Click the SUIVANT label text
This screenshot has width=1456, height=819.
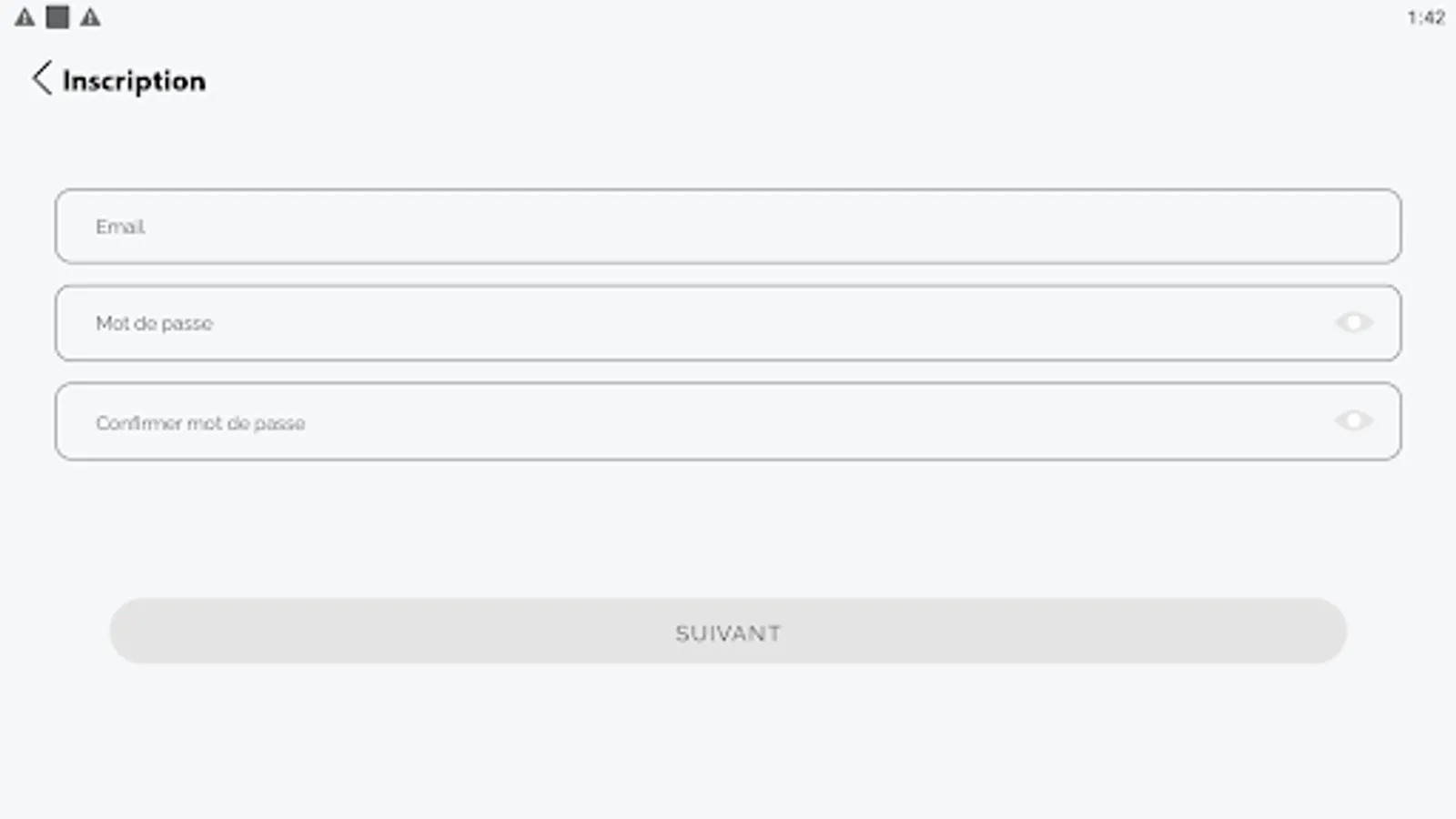point(728,633)
